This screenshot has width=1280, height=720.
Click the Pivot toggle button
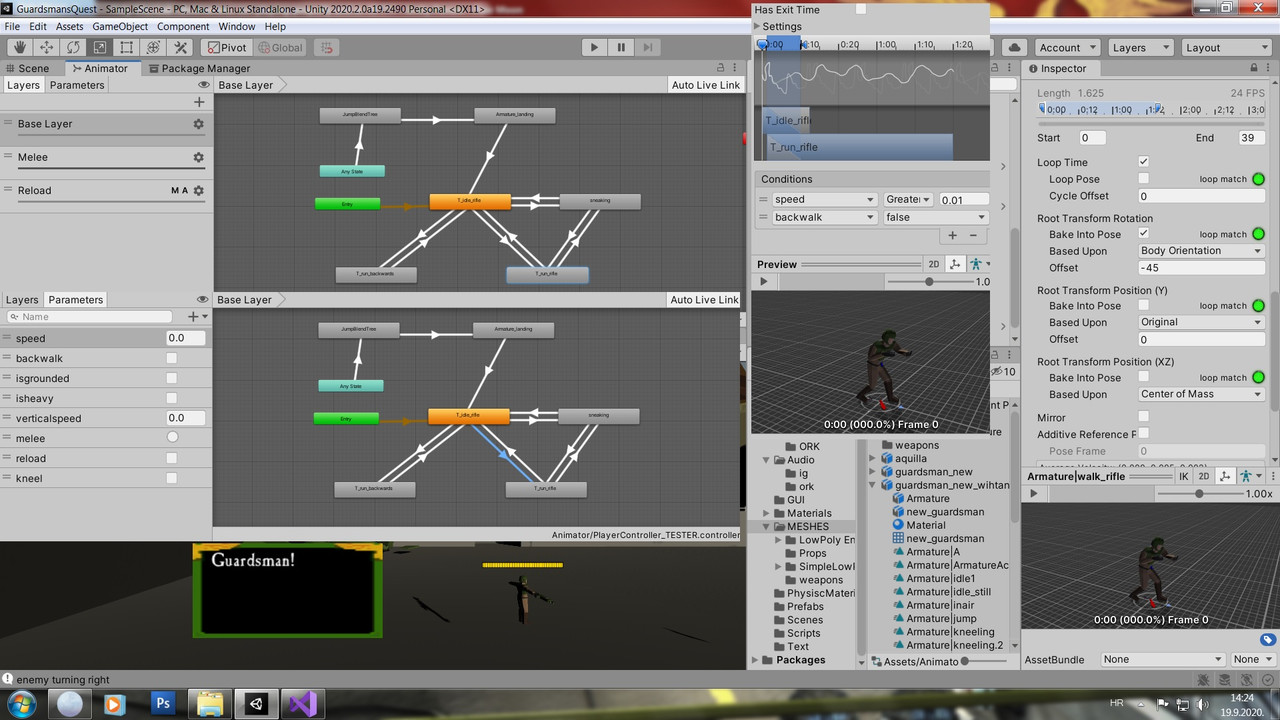pos(226,47)
